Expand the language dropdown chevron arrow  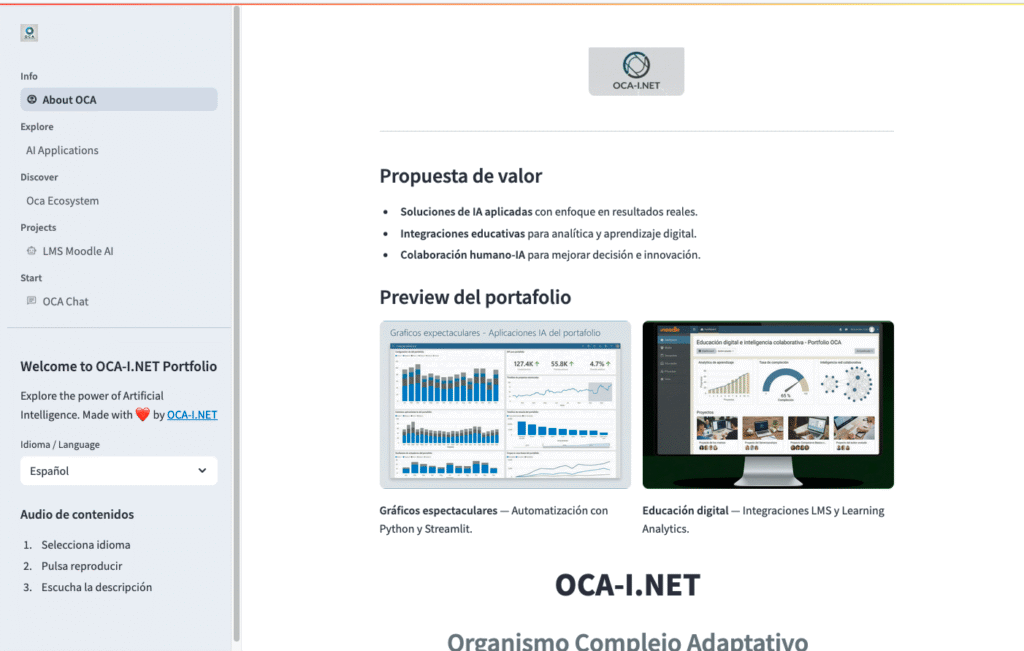point(202,470)
